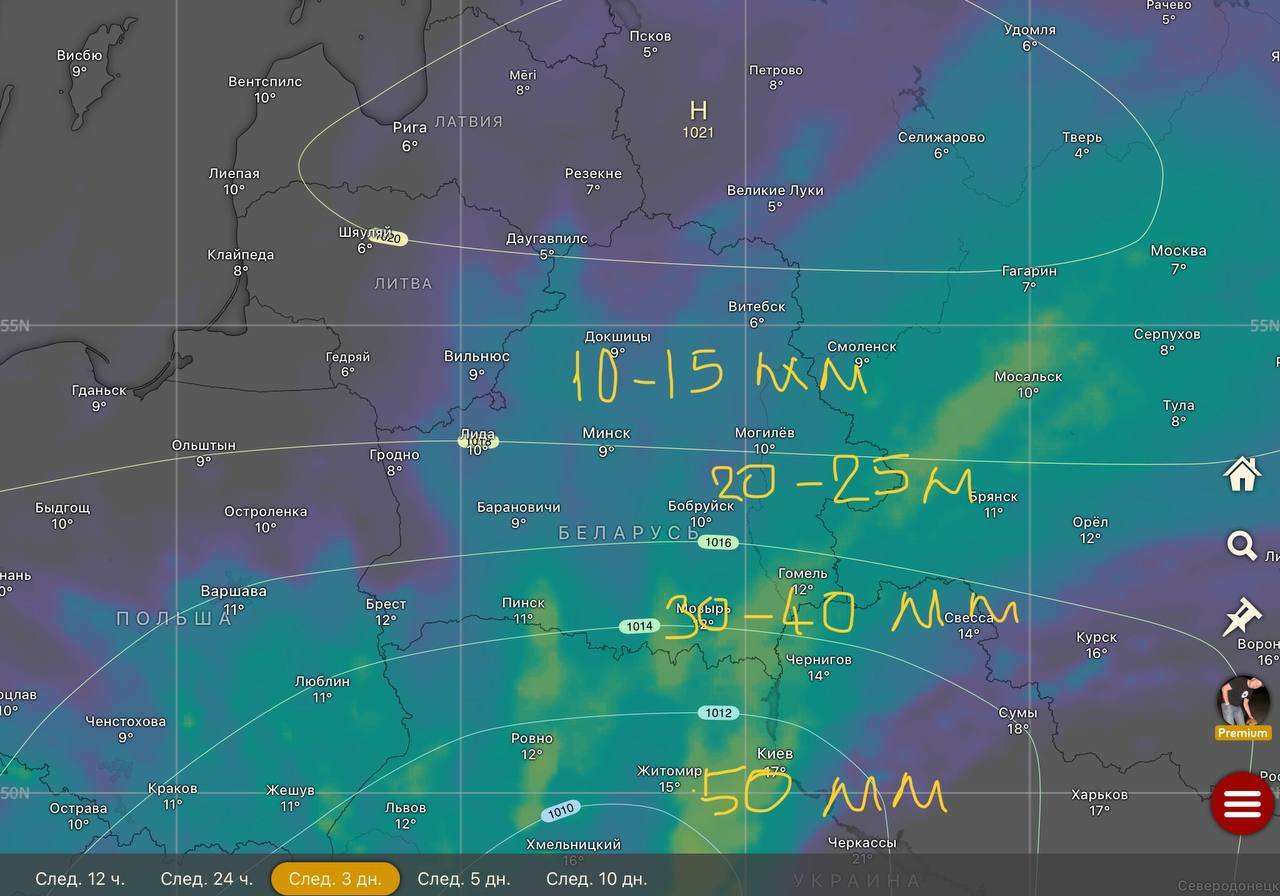This screenshot has width=1280, height=896.
Task: Click the Варшава city label
Action: (x=233, y=591)
